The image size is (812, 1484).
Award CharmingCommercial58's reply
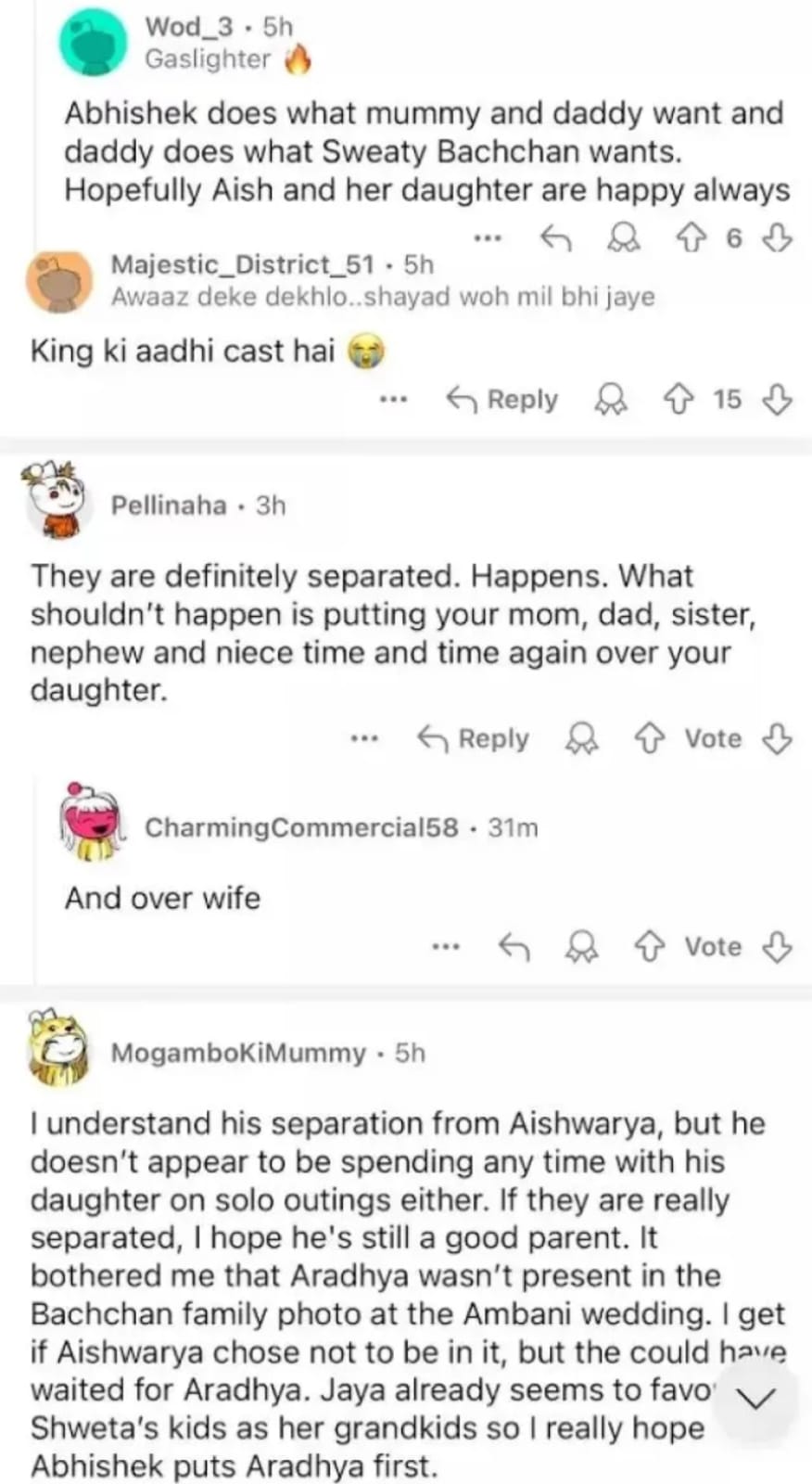pyautogui.click(x=582, y=947)
